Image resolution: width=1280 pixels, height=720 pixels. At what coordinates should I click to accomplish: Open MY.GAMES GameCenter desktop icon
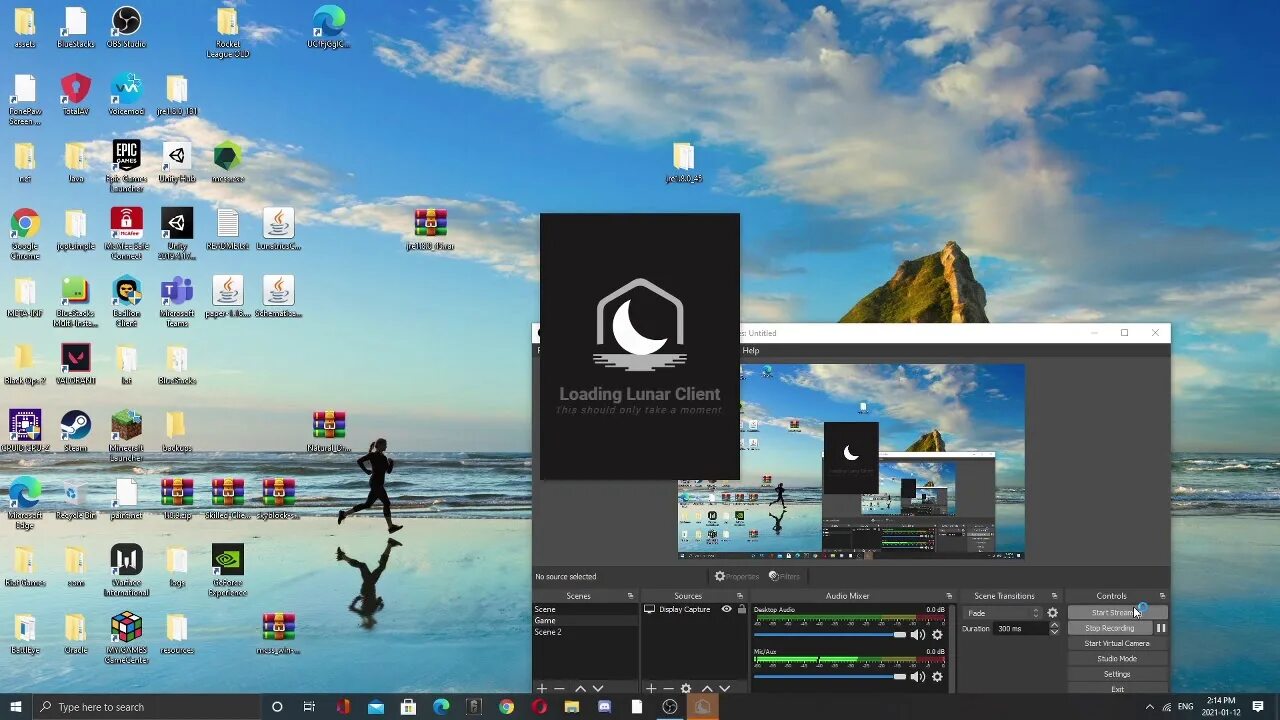[x=126, y=637]
